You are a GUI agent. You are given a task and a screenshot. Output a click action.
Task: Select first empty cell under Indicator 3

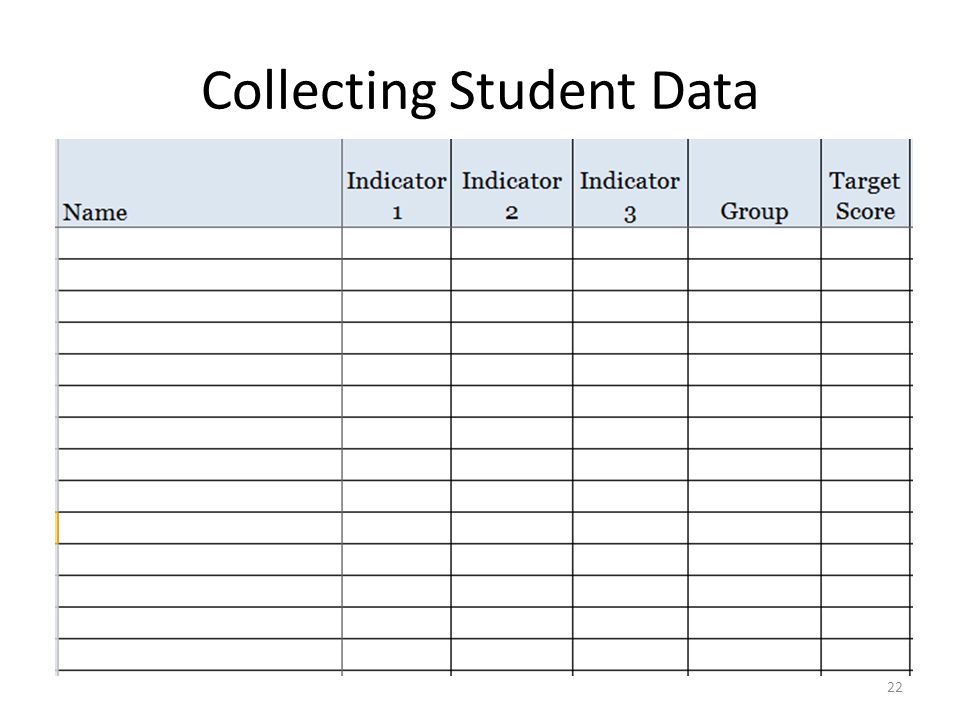(630, 243)
